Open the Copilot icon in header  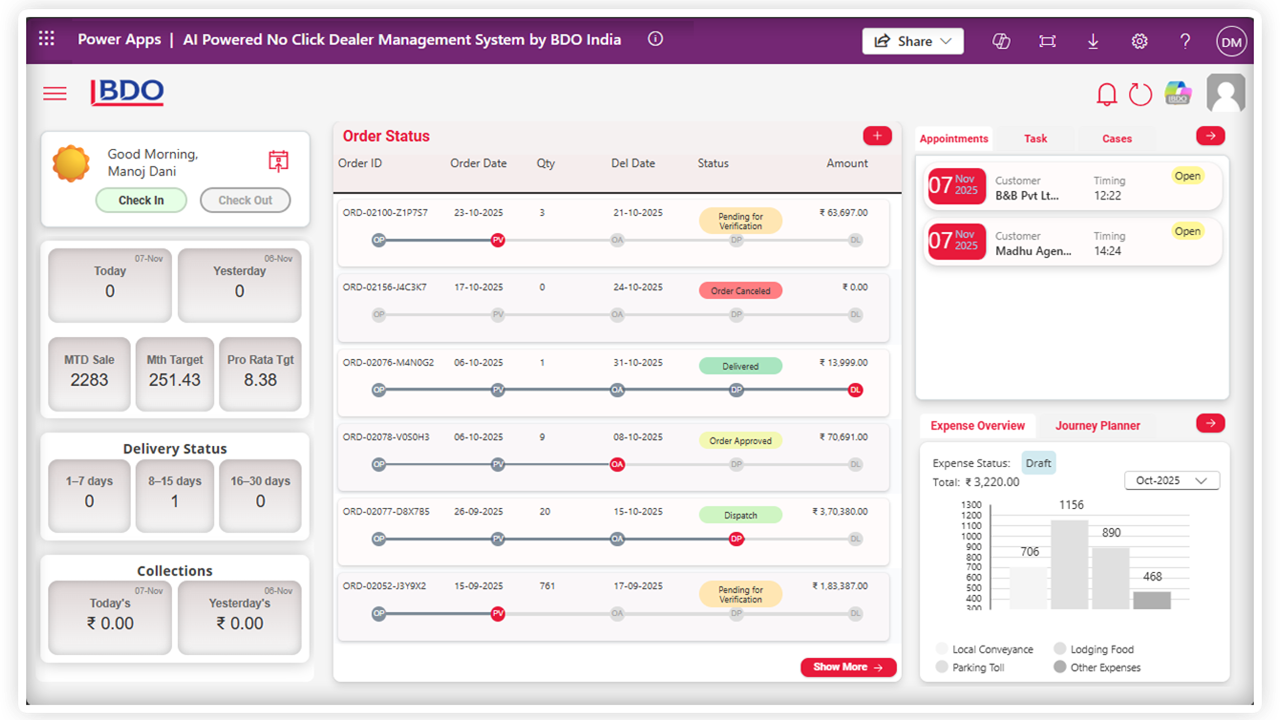(x=1001, y=41)
